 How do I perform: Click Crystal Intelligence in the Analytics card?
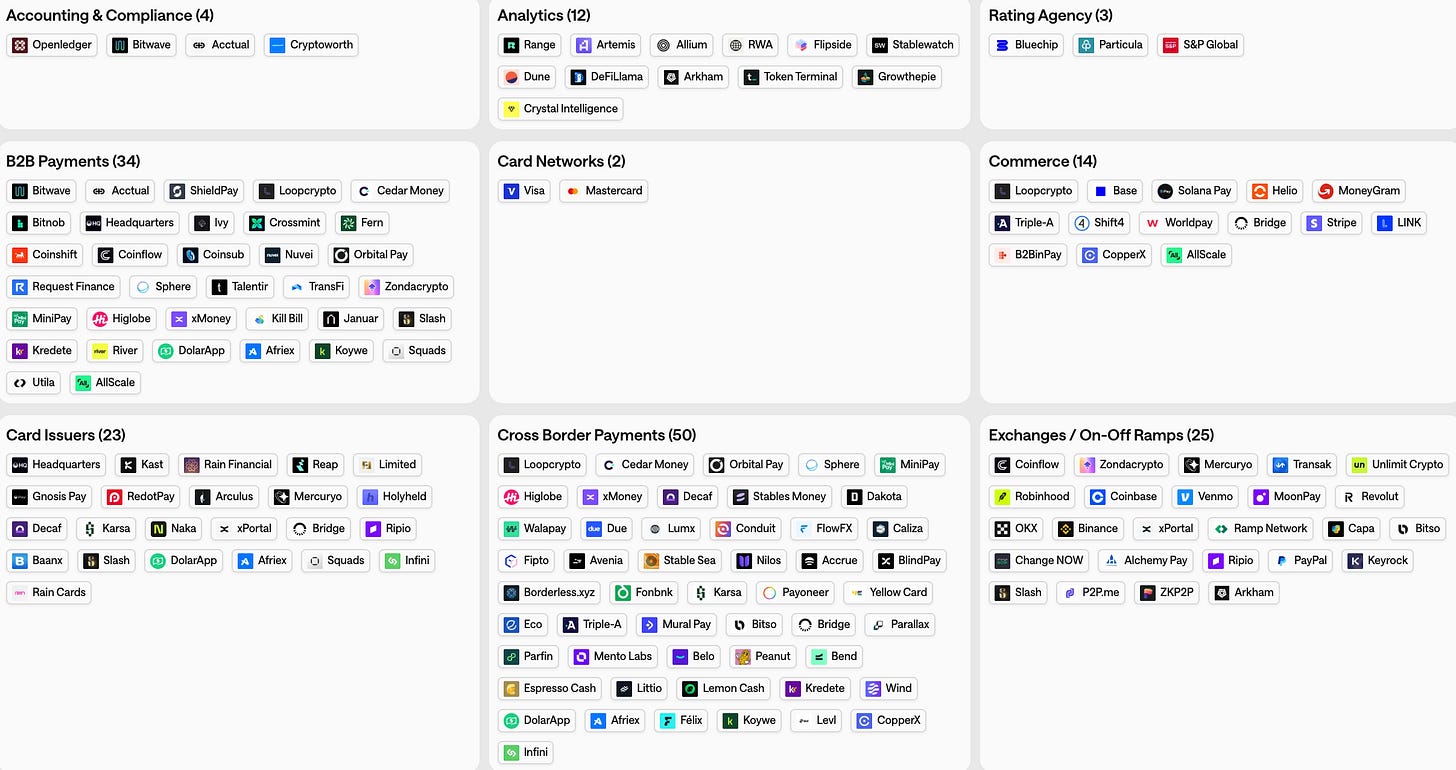560,110
